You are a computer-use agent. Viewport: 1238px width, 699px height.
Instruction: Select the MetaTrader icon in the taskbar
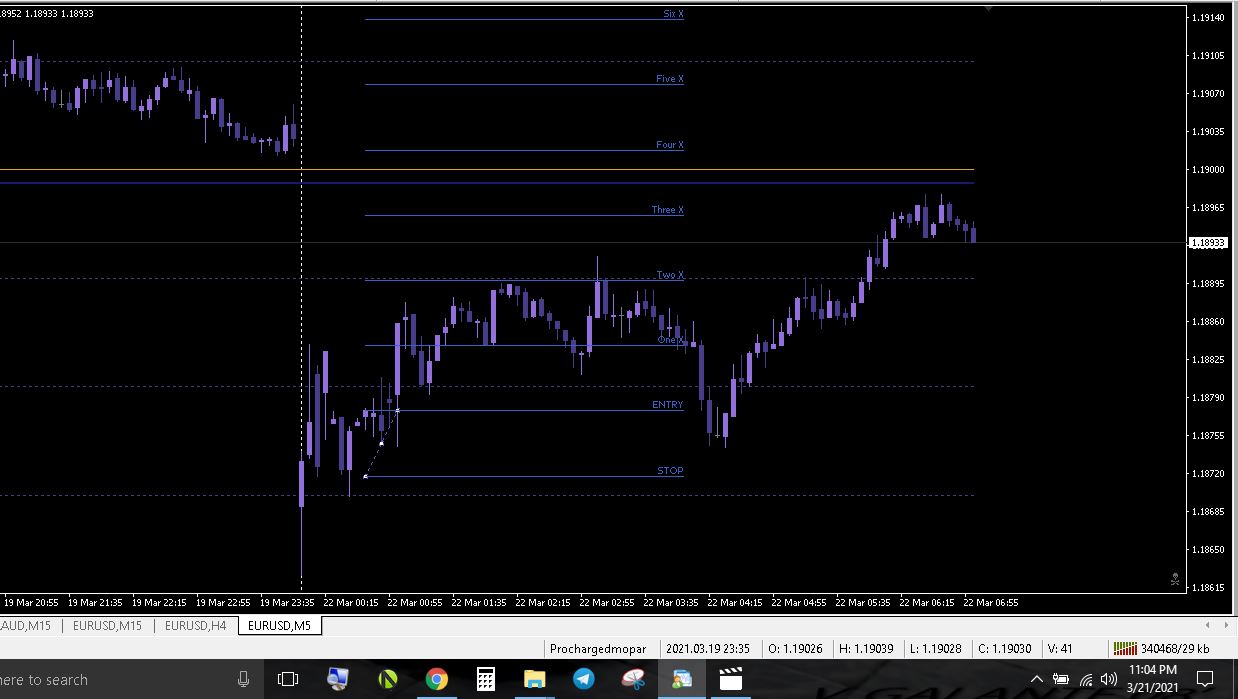tap(682, 680)
